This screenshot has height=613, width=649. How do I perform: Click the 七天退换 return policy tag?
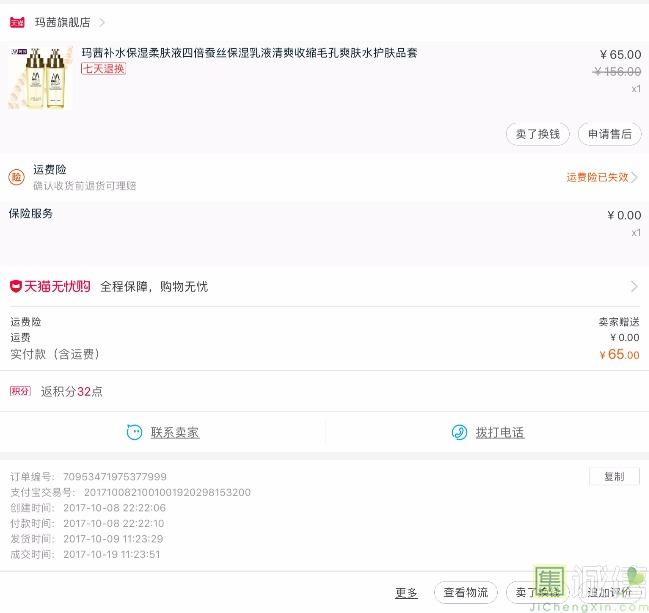pyautogui.click(x=104, y=69)
